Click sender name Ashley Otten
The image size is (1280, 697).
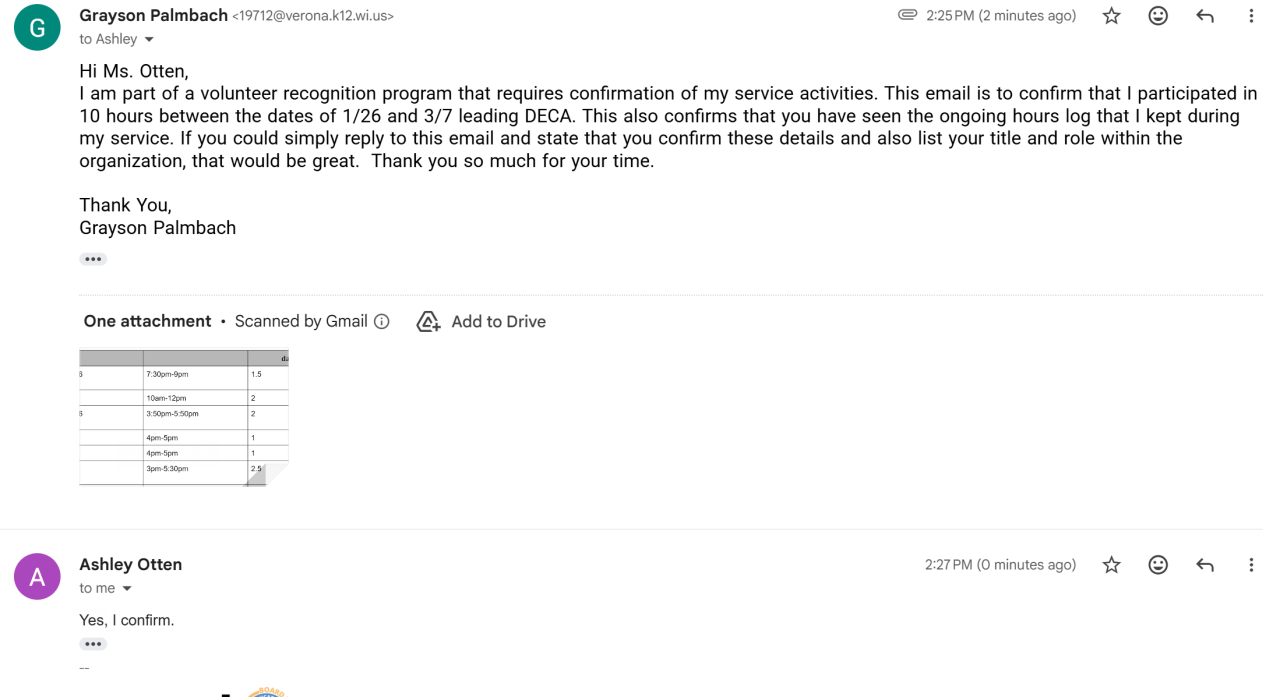point(130,564)
